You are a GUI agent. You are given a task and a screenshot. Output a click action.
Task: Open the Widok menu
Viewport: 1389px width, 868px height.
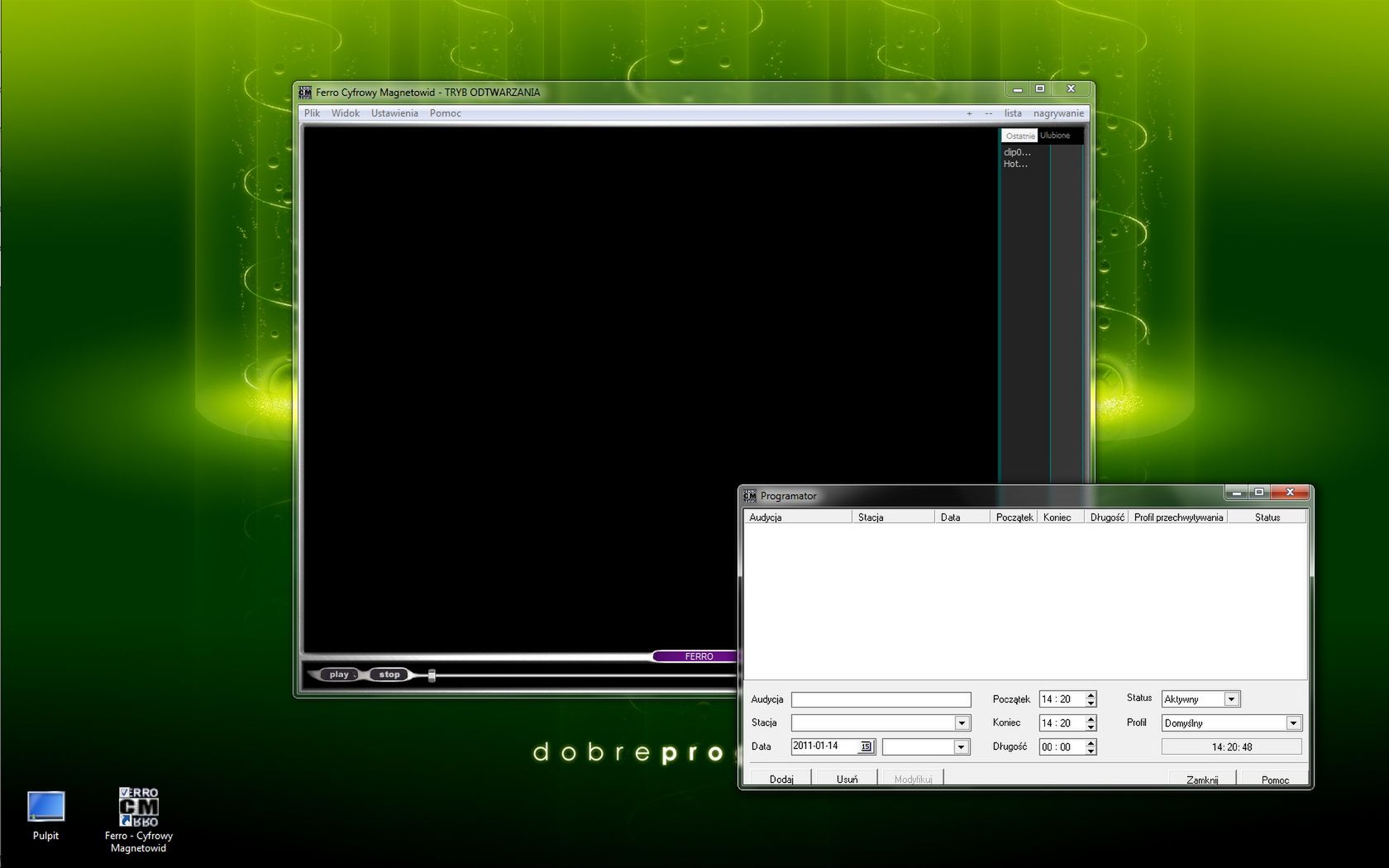coord(346,113)
